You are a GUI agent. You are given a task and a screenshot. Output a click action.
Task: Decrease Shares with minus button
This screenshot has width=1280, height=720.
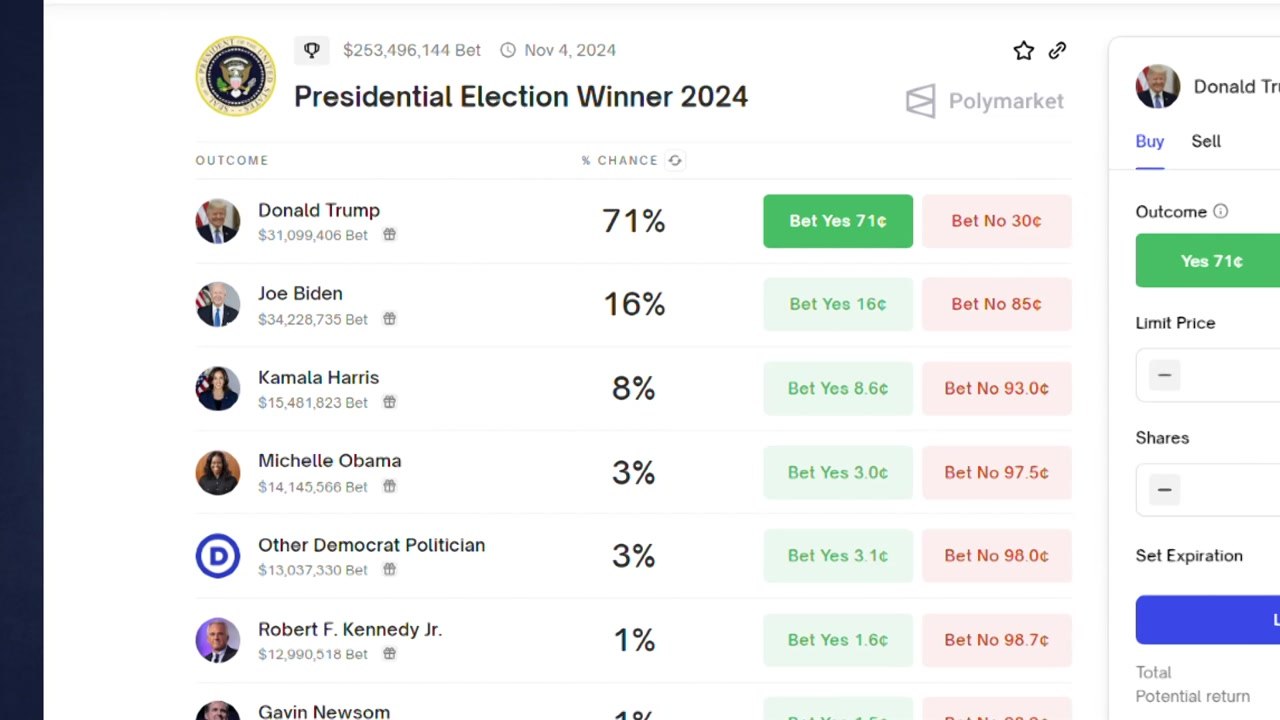point(1164,489)
